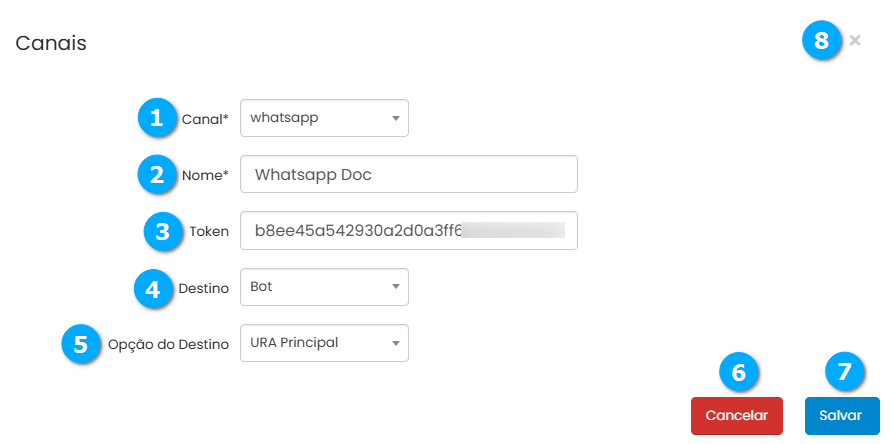Open the Canal dropdown showing whatsapp
Viewport: 894px width, 444px height.
pos(324,118)
